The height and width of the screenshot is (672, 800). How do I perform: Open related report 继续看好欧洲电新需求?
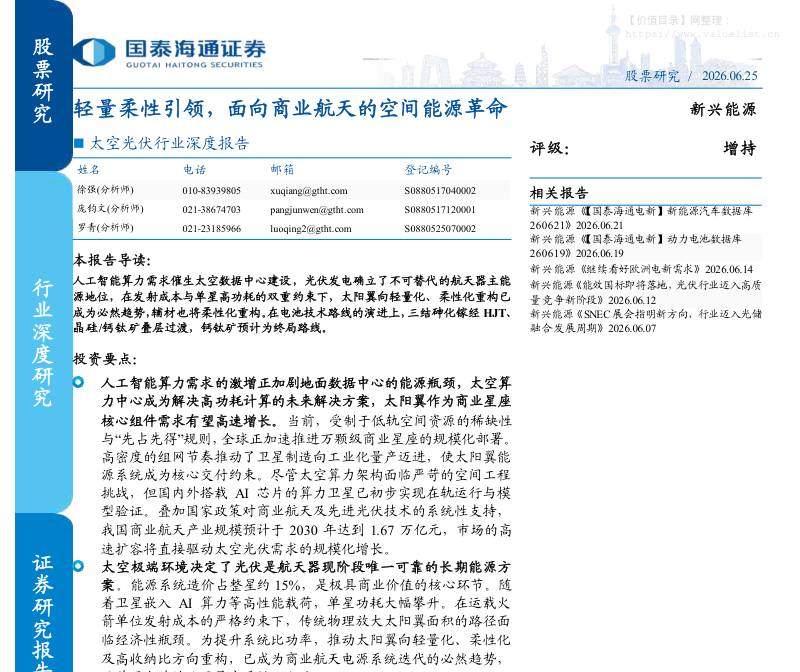click(641, 269)
